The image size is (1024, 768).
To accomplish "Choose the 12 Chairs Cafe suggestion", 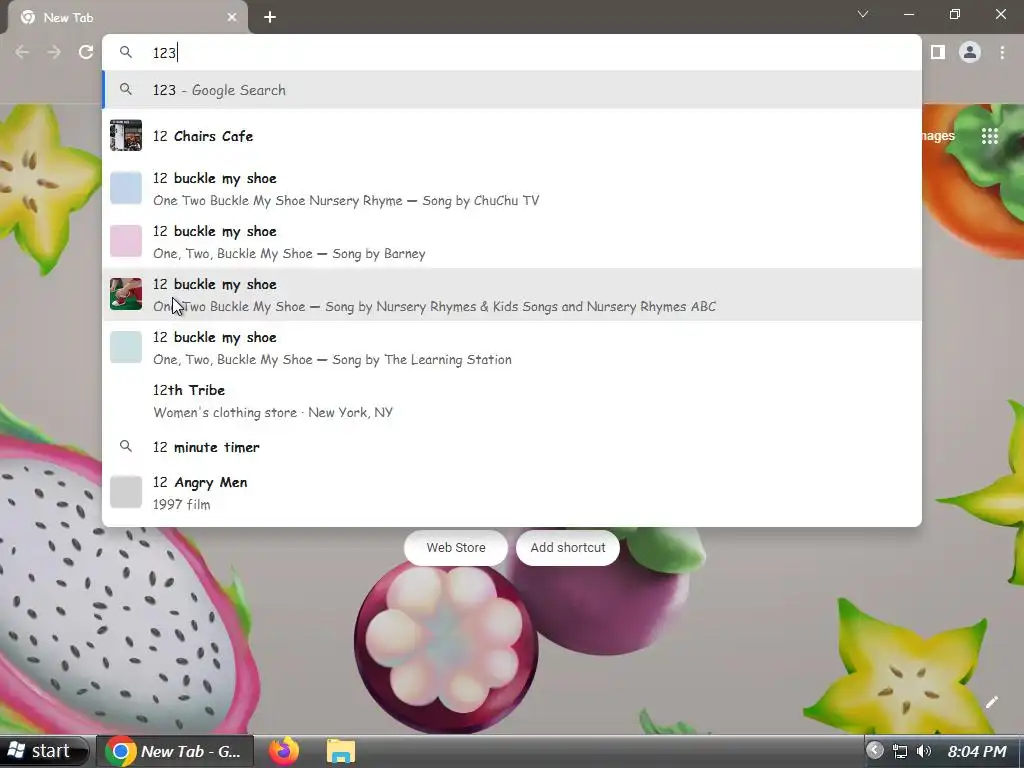I will pyautogui.click(x=511, y=136).
